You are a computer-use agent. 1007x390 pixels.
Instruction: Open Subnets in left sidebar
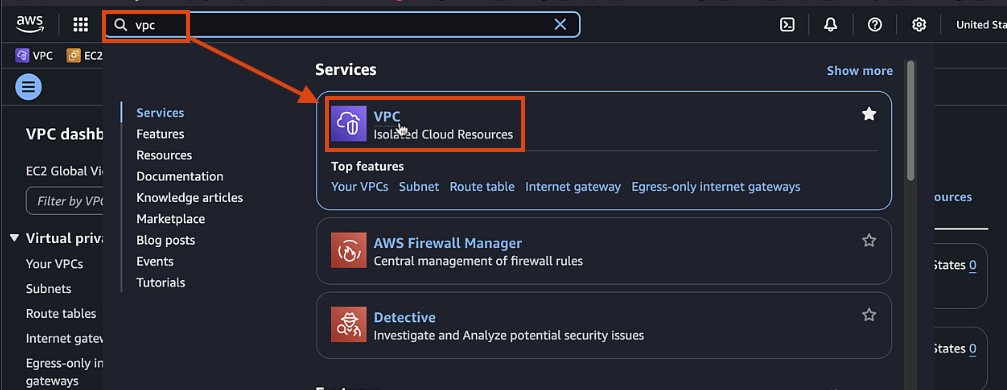tap(48, 288)
